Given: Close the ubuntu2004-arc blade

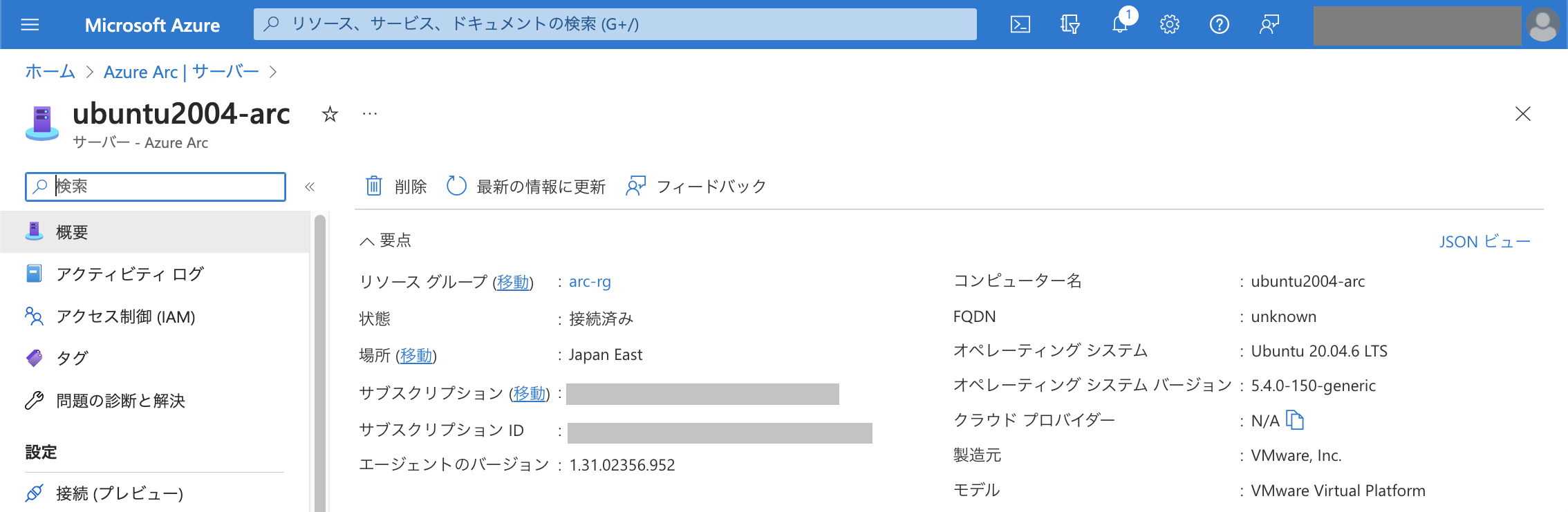Looking at the screenshot, I should pos(1523,114).
